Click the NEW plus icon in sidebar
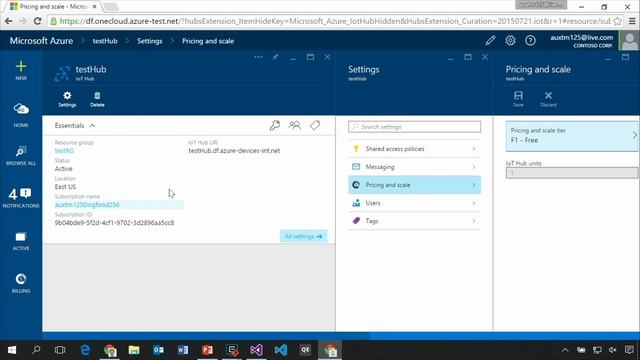 tap(21, 67)
